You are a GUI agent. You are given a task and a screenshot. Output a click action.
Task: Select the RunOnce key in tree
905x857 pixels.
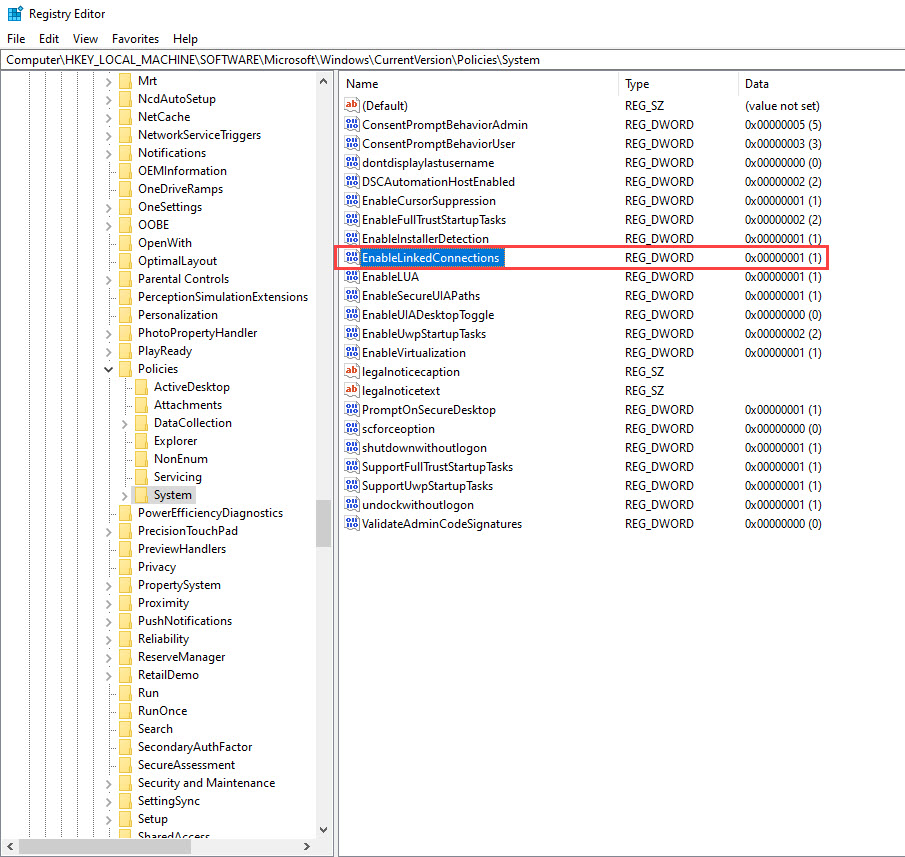tap(162, 711)
